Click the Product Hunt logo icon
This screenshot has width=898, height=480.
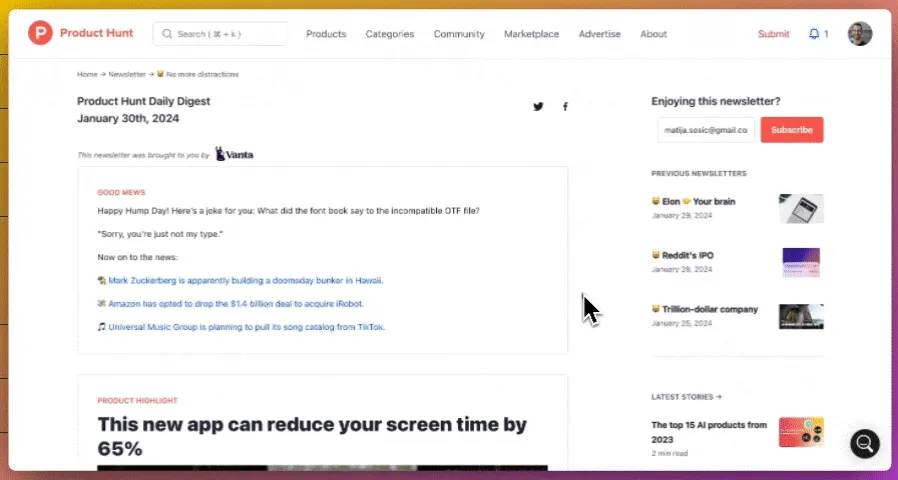pyautogui.click(x=40, y=33)
